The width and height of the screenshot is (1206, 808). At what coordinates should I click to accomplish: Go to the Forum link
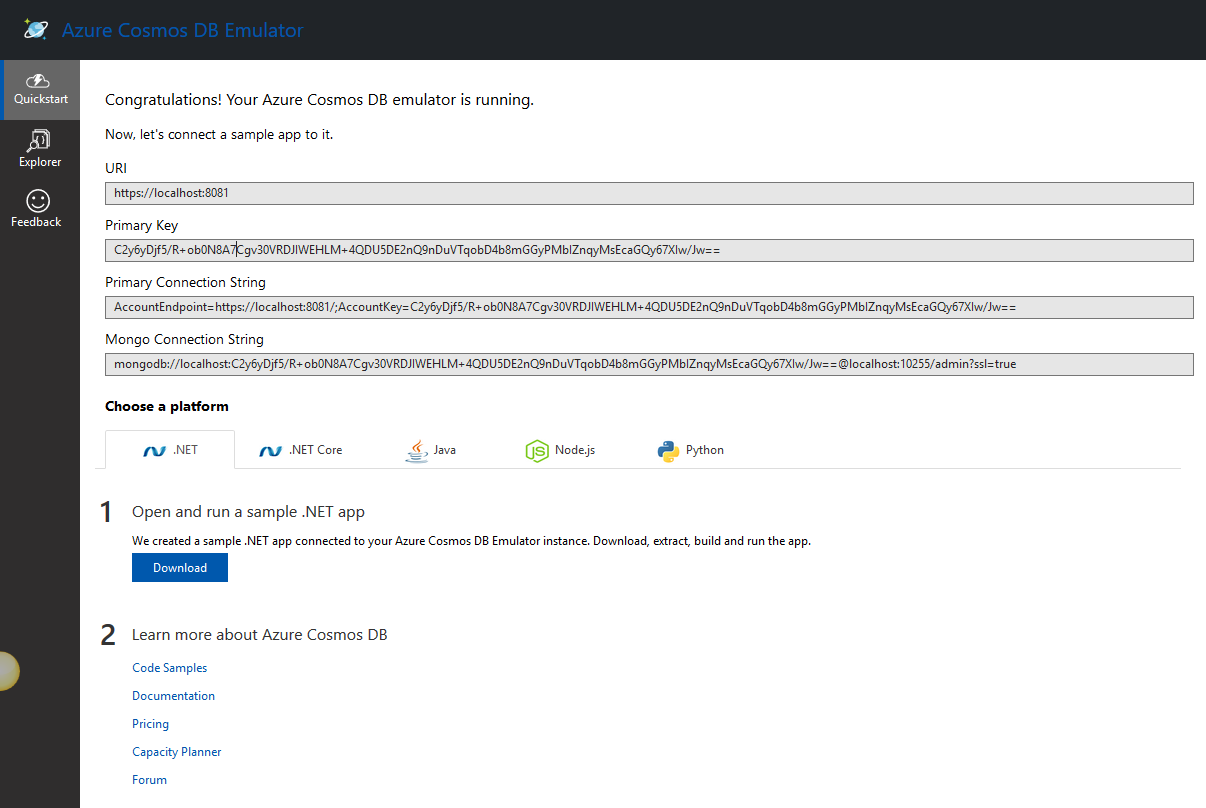pos(149,780)
